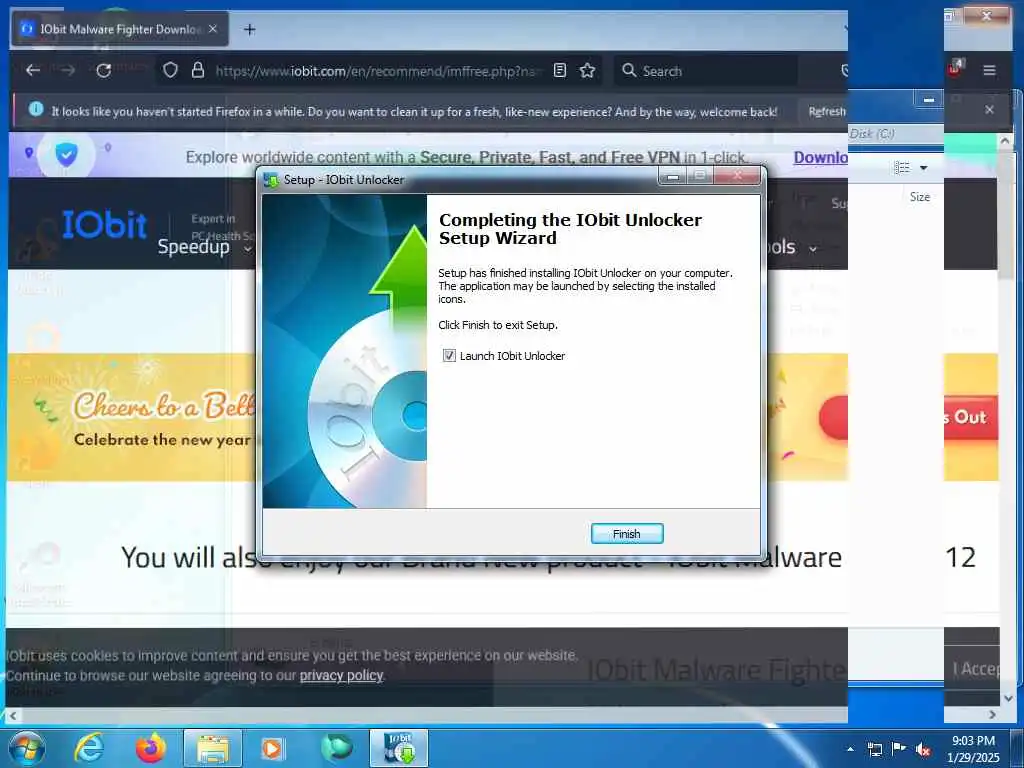Image resolution: width=1024 pixels, height=768 pixels.
Task: Select IObit setup taskbar icon
Action: point(399,748)
